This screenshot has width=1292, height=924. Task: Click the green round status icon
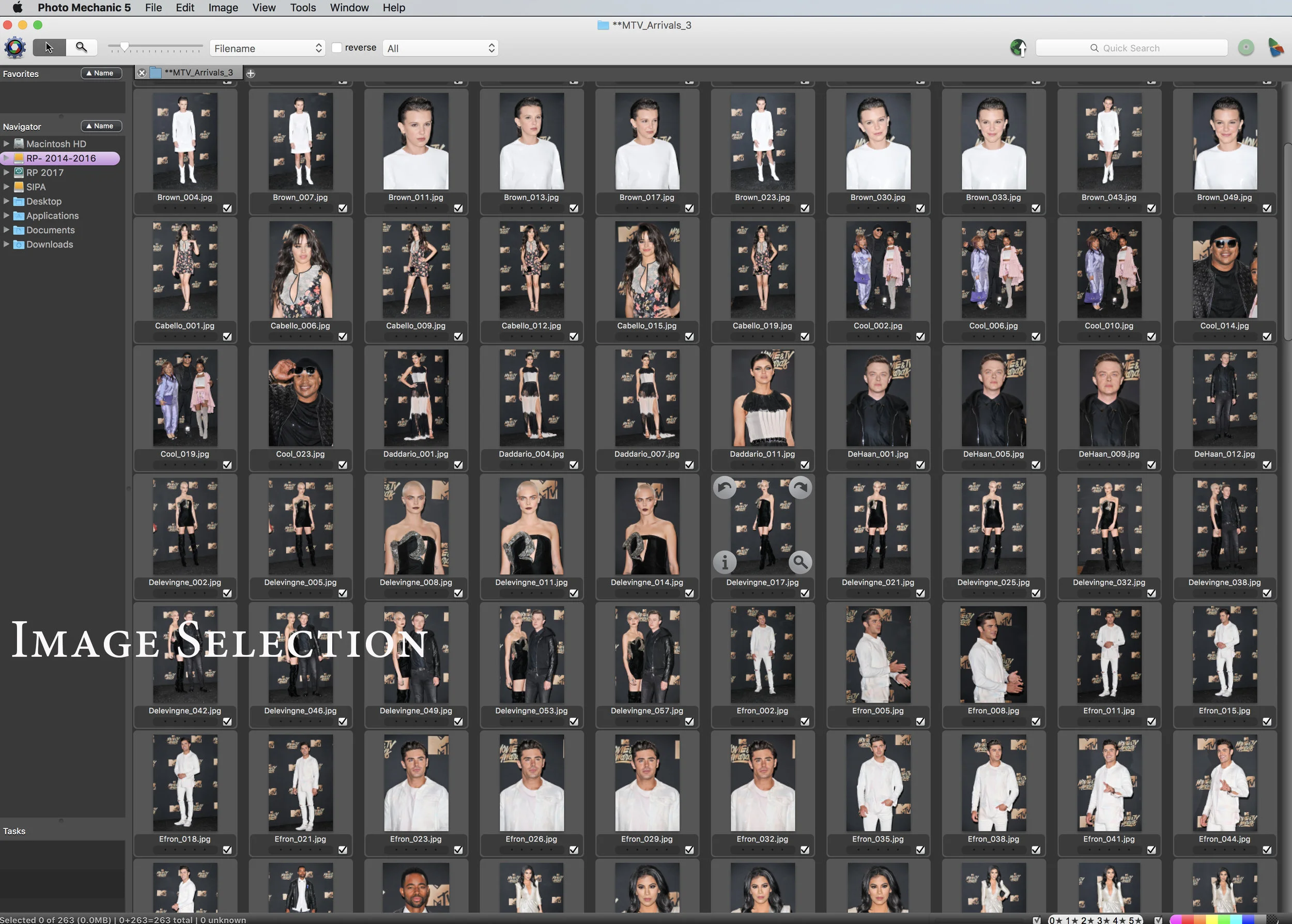pyautogui.click(x=1246, y=48)
